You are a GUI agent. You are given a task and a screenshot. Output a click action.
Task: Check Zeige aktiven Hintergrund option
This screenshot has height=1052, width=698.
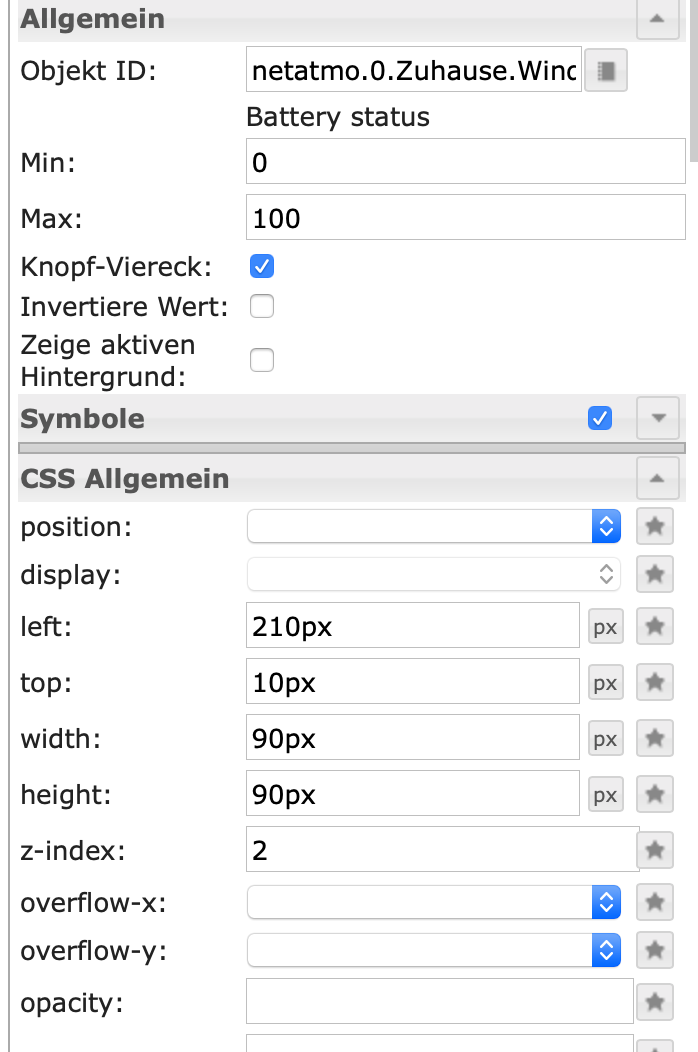click(x=262, y=360)
